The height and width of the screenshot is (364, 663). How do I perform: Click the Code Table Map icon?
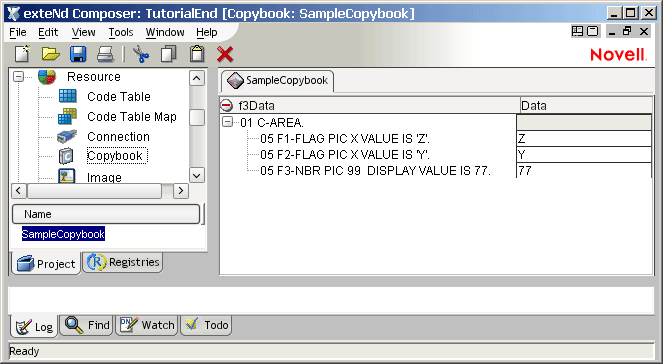(x=67, y=117)
